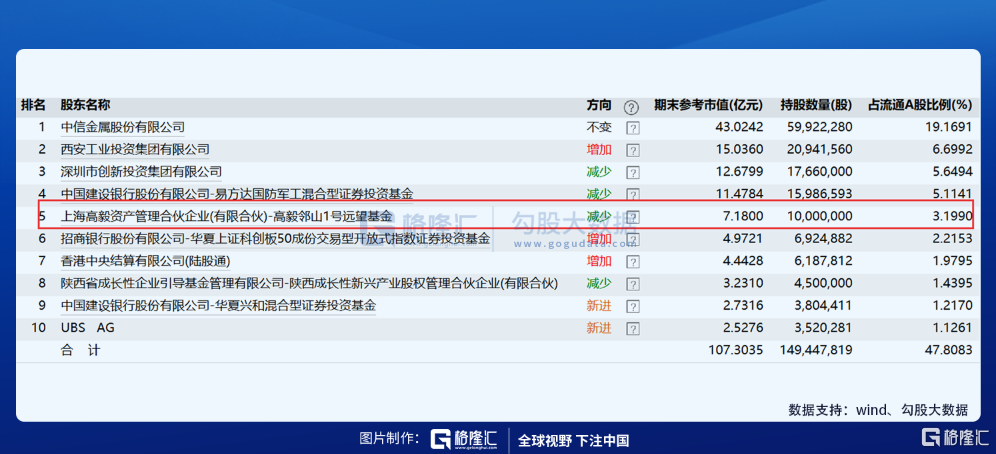Click the 格隆汇 logo in the bottom banner
The image size is (996, 454).
coord(464,439)
